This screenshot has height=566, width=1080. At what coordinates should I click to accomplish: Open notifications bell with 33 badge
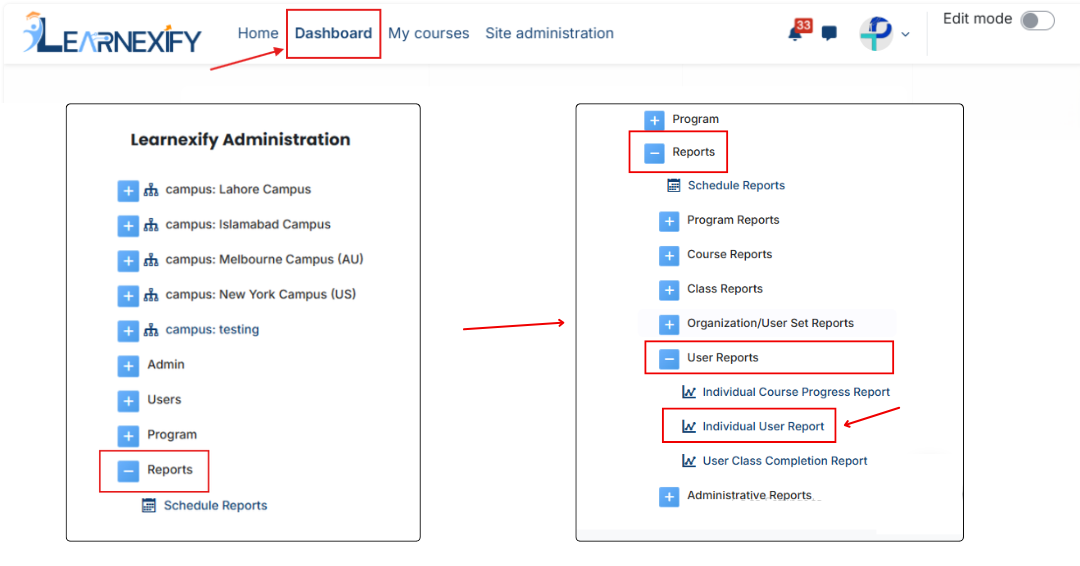pos(798,32)
